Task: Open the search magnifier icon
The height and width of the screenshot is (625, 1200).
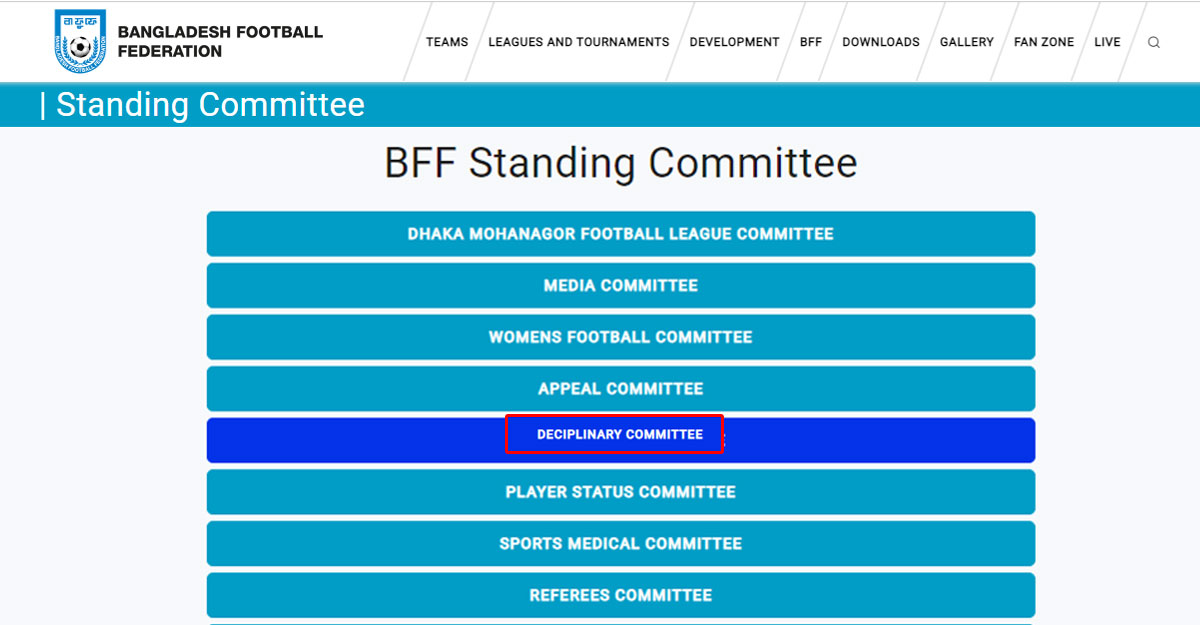Action: click(1154, 42)
